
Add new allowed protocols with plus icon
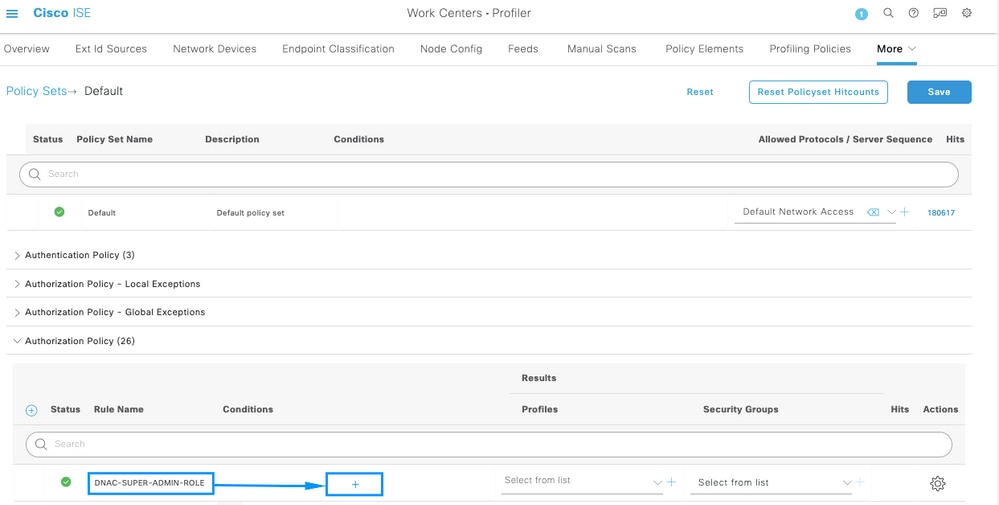tap(904, 212)
